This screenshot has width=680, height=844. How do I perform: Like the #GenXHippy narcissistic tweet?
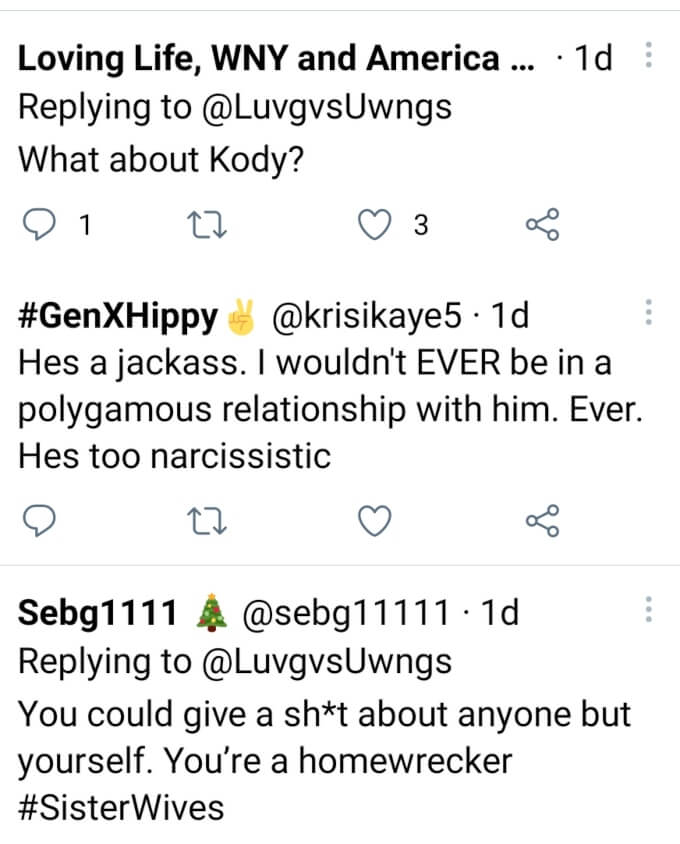click(x=374, y=520)
